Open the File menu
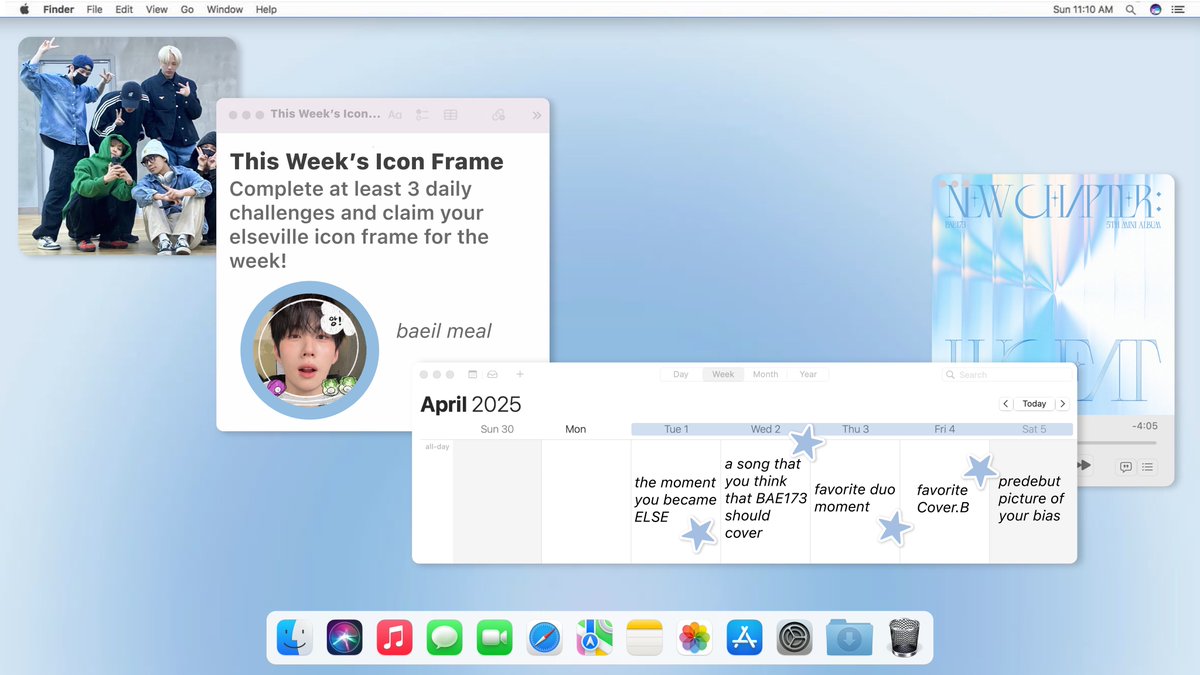 tap(94, 9)
